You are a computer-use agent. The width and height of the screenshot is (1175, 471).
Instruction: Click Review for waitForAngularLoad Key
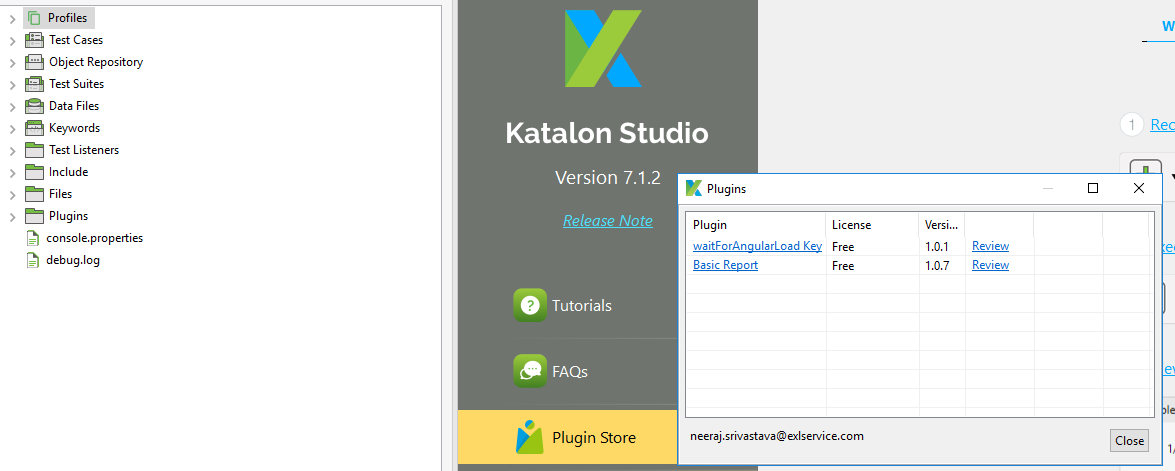[990, 246]
